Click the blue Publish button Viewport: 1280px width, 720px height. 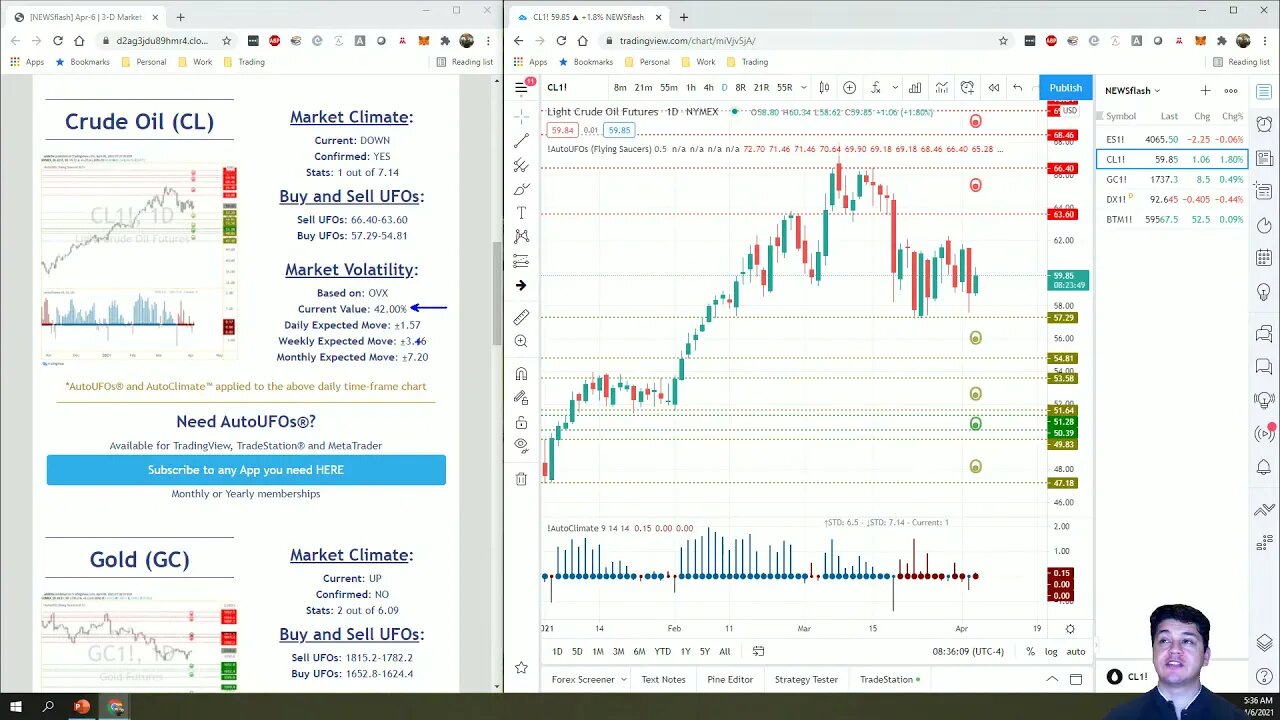coord(1065,88)
